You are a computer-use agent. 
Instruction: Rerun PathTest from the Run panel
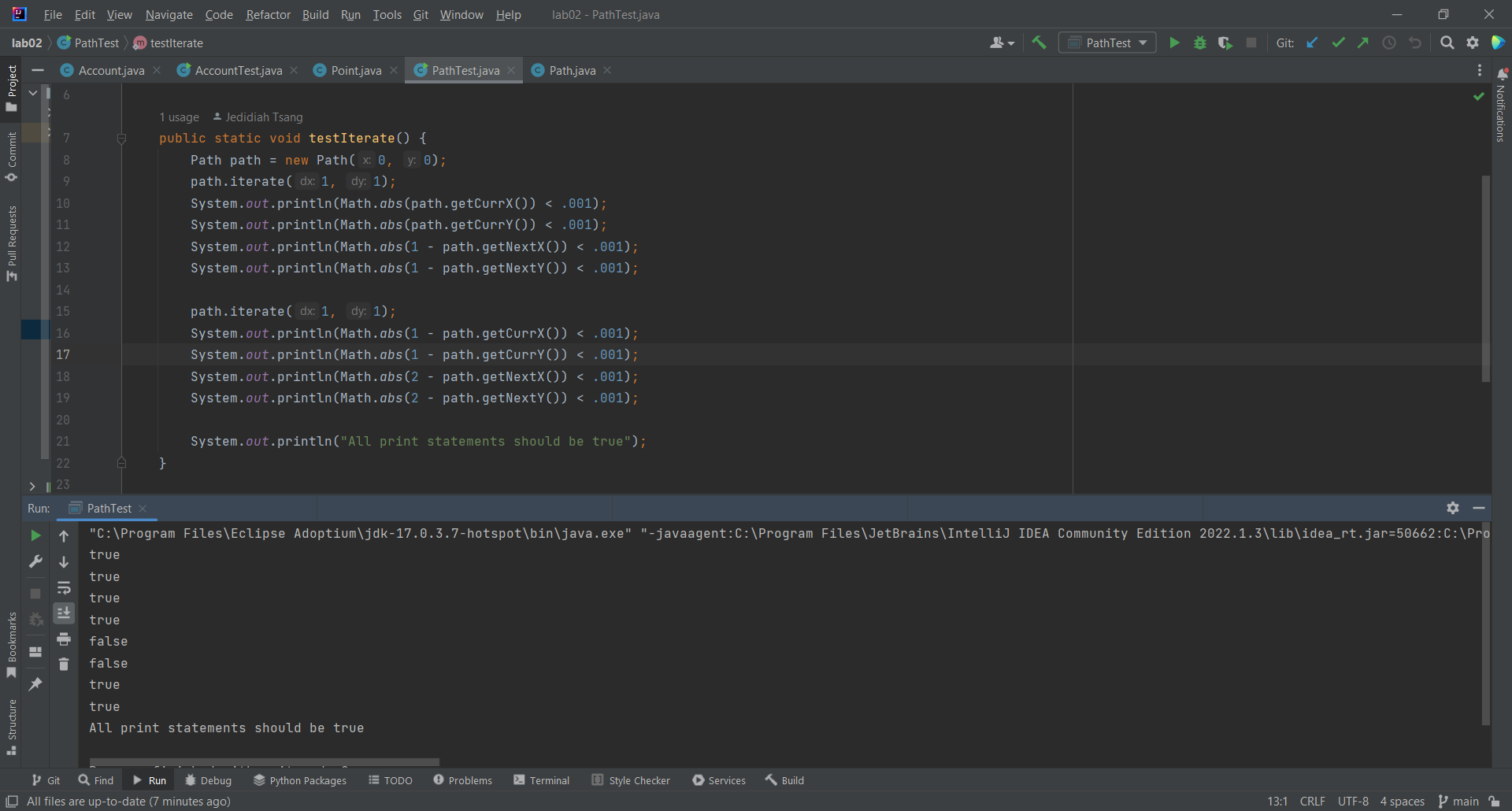coord(35,536)
